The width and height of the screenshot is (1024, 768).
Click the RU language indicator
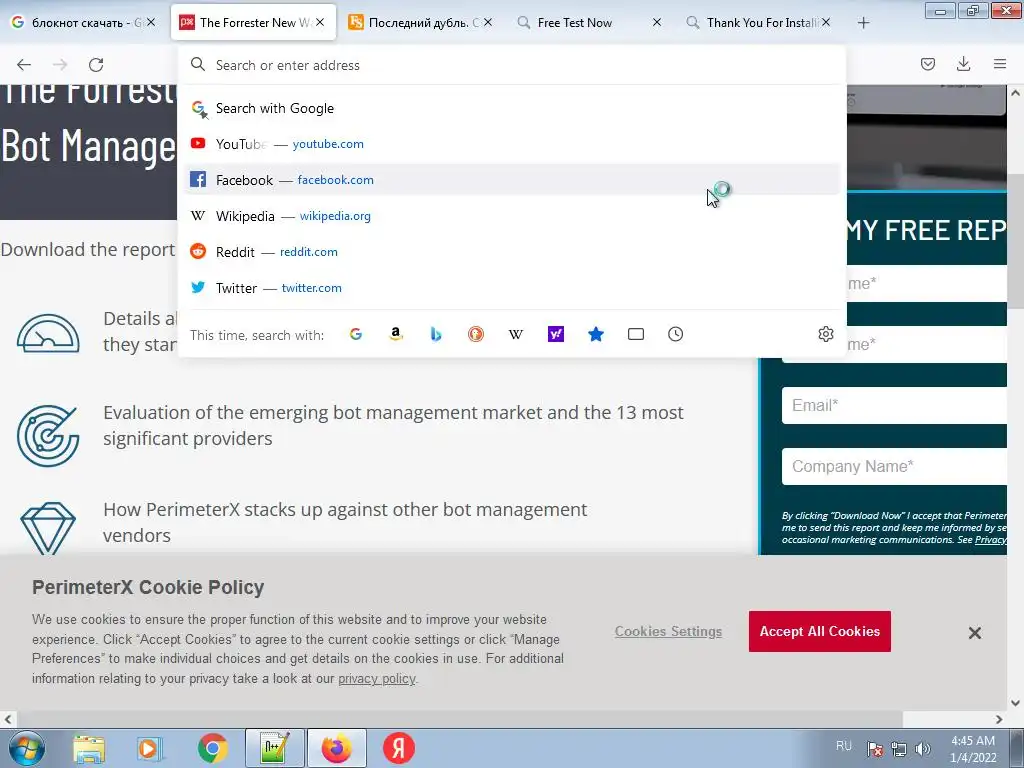pyautogui.click(x=844, y=746)
